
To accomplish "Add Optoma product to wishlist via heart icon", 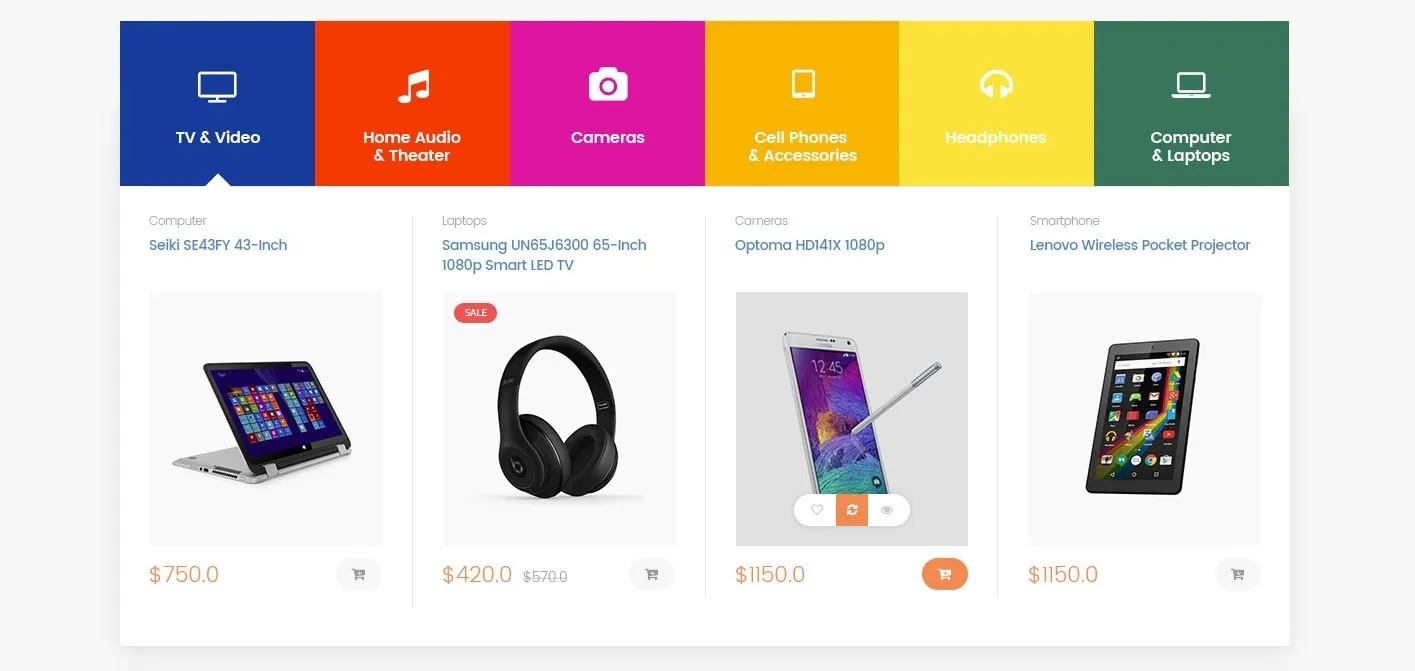I will tap(817, 510).
